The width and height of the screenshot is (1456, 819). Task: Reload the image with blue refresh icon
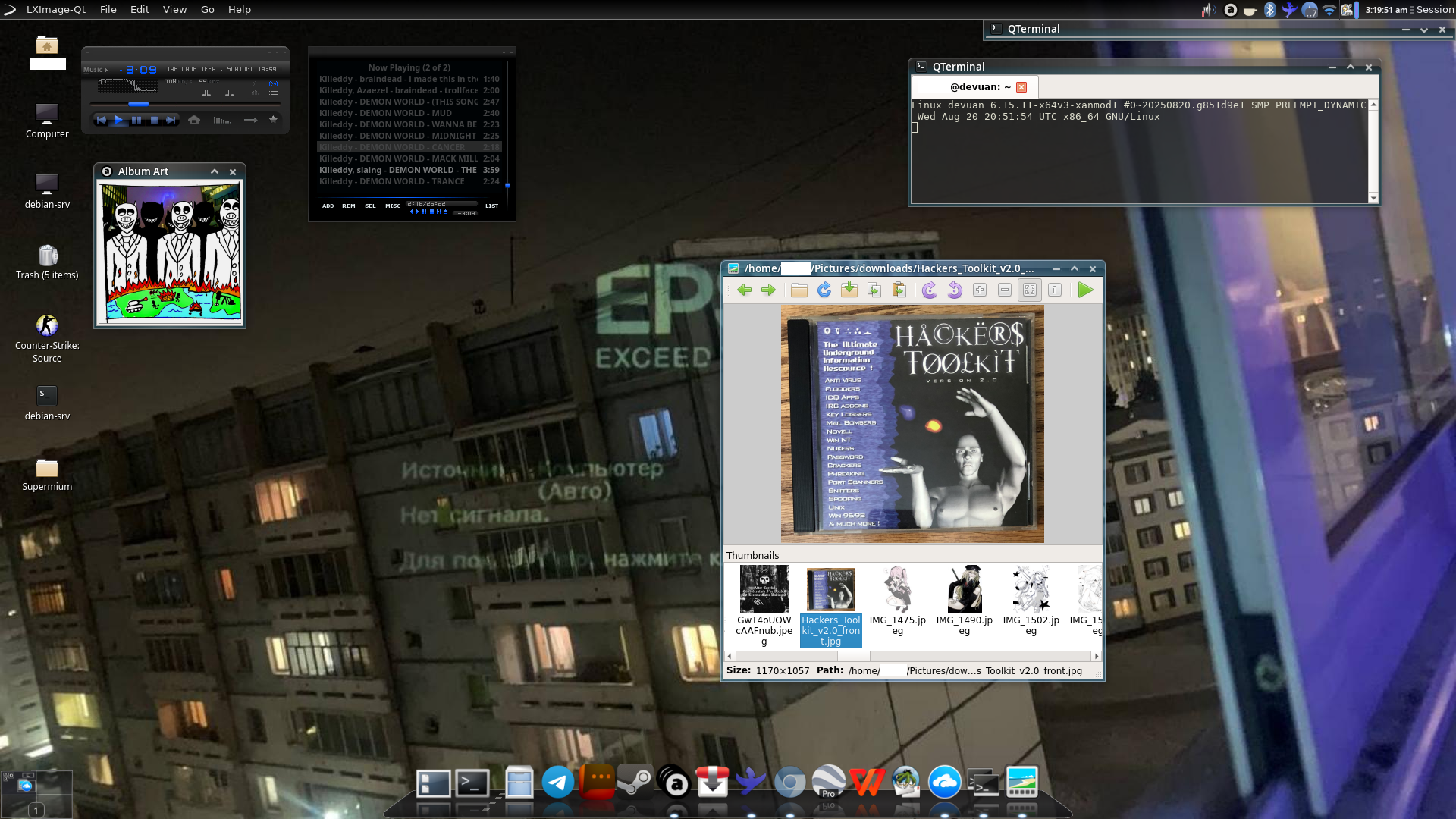(824, 290)
